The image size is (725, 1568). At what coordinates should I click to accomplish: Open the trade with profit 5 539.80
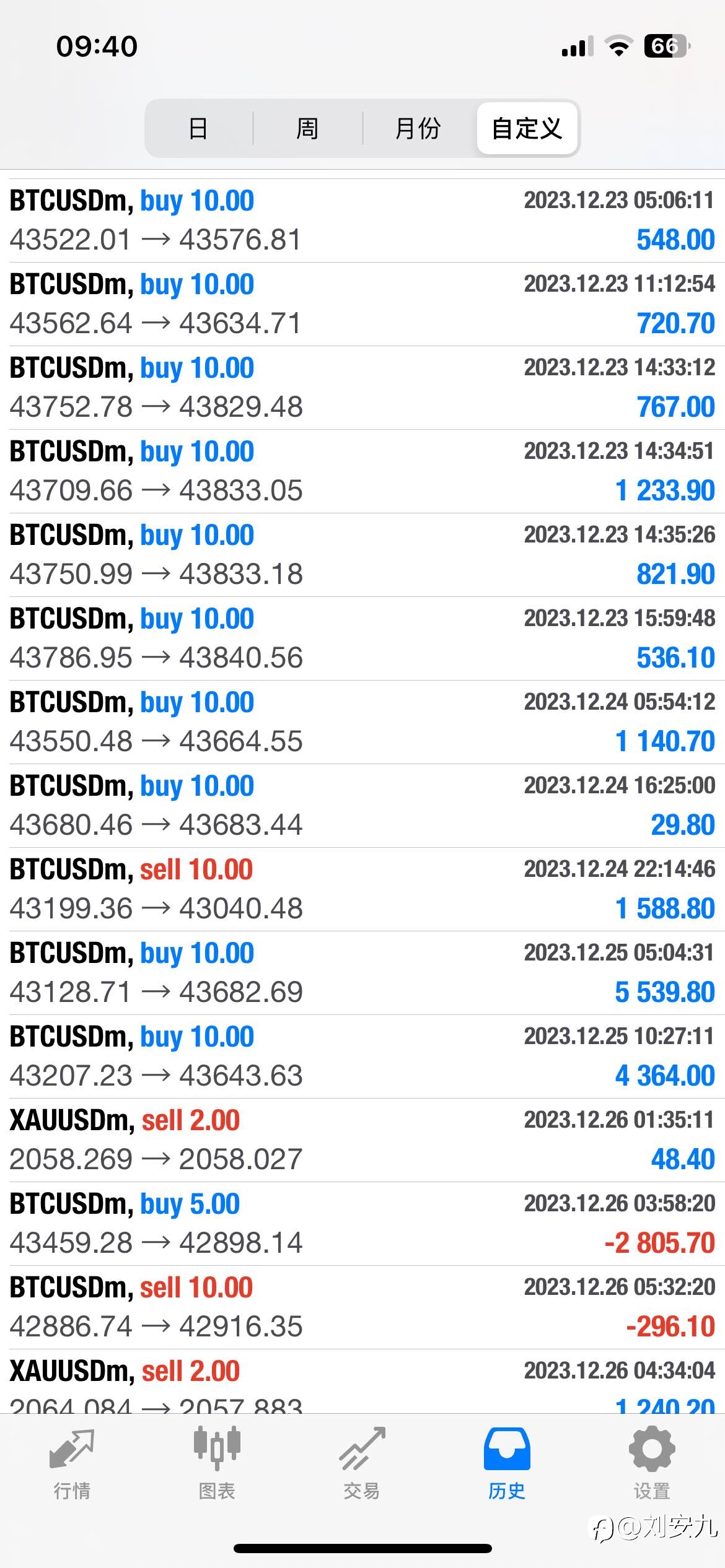(x=362, y=973)
